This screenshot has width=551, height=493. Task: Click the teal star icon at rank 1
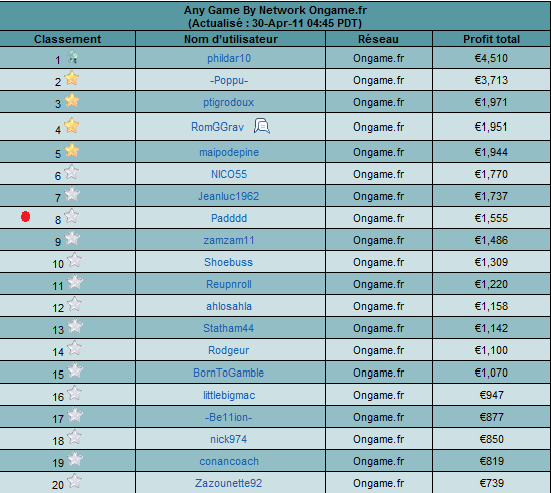(73, 57)
